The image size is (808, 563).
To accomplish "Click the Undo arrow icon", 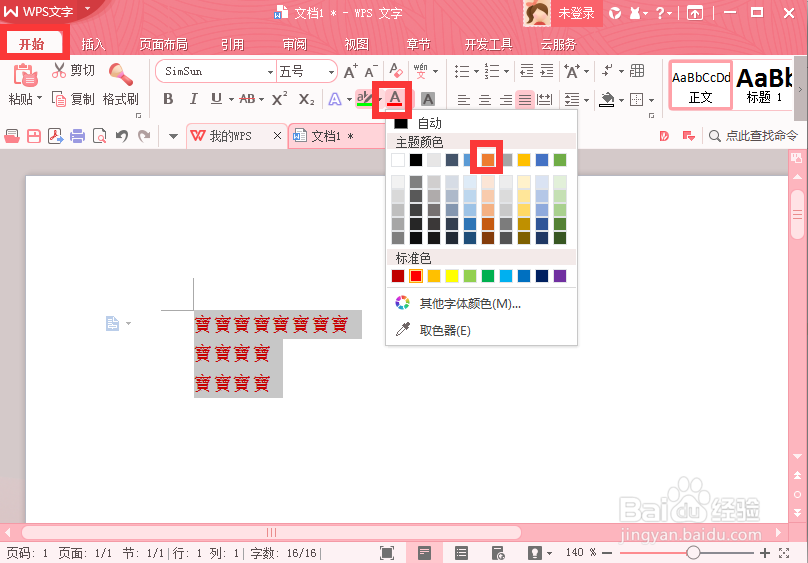I will pos(122,136).
